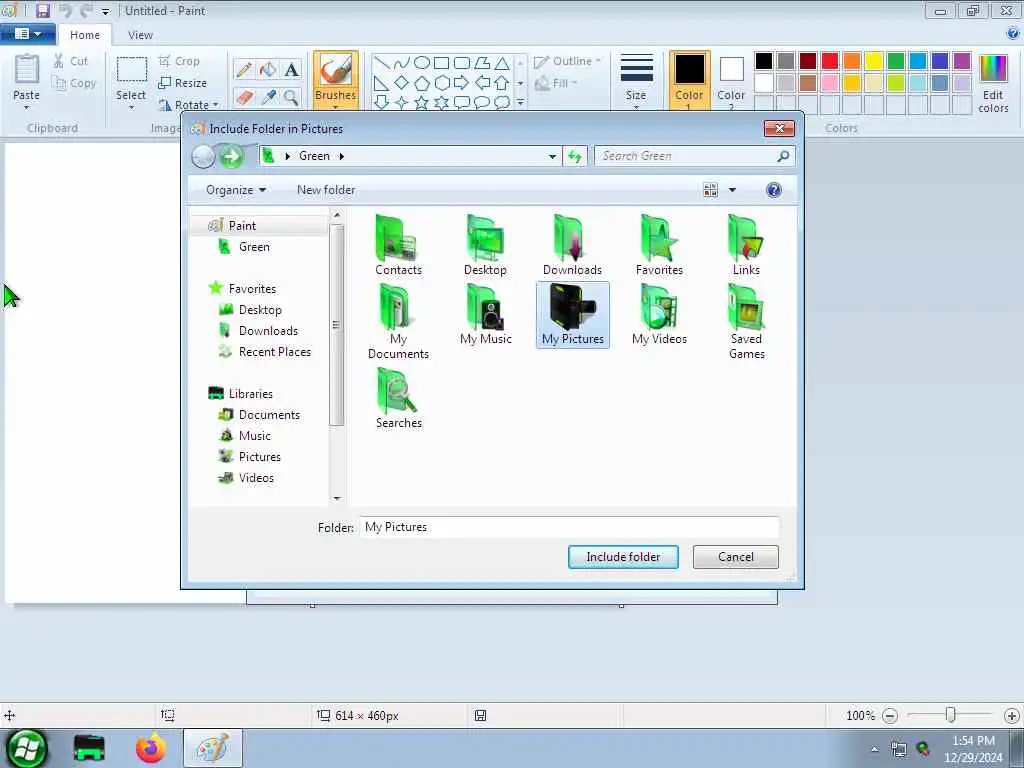The width and height of the screenshot is (1024, 768).
Task: Click the refresh button beside address bar
Action: (575, 156)
